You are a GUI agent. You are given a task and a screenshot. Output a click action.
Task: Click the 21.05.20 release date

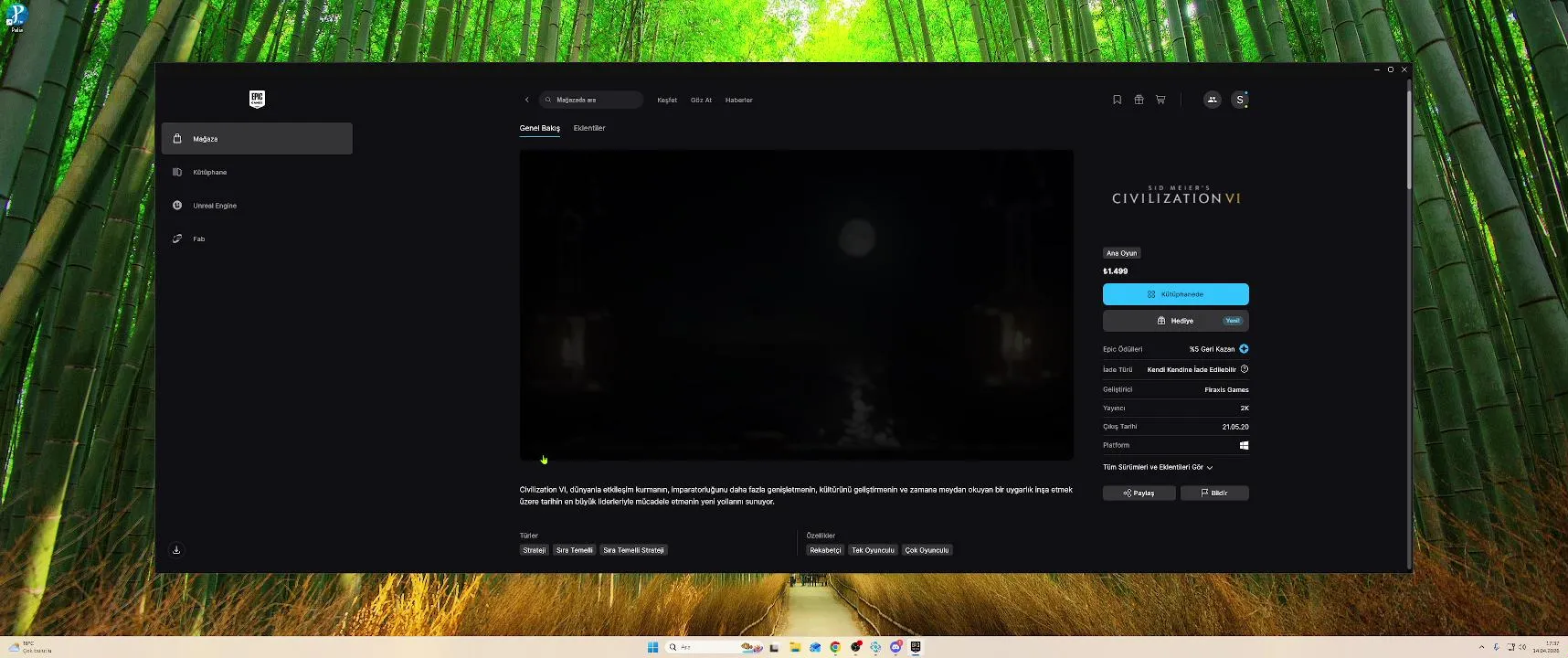1235,427
